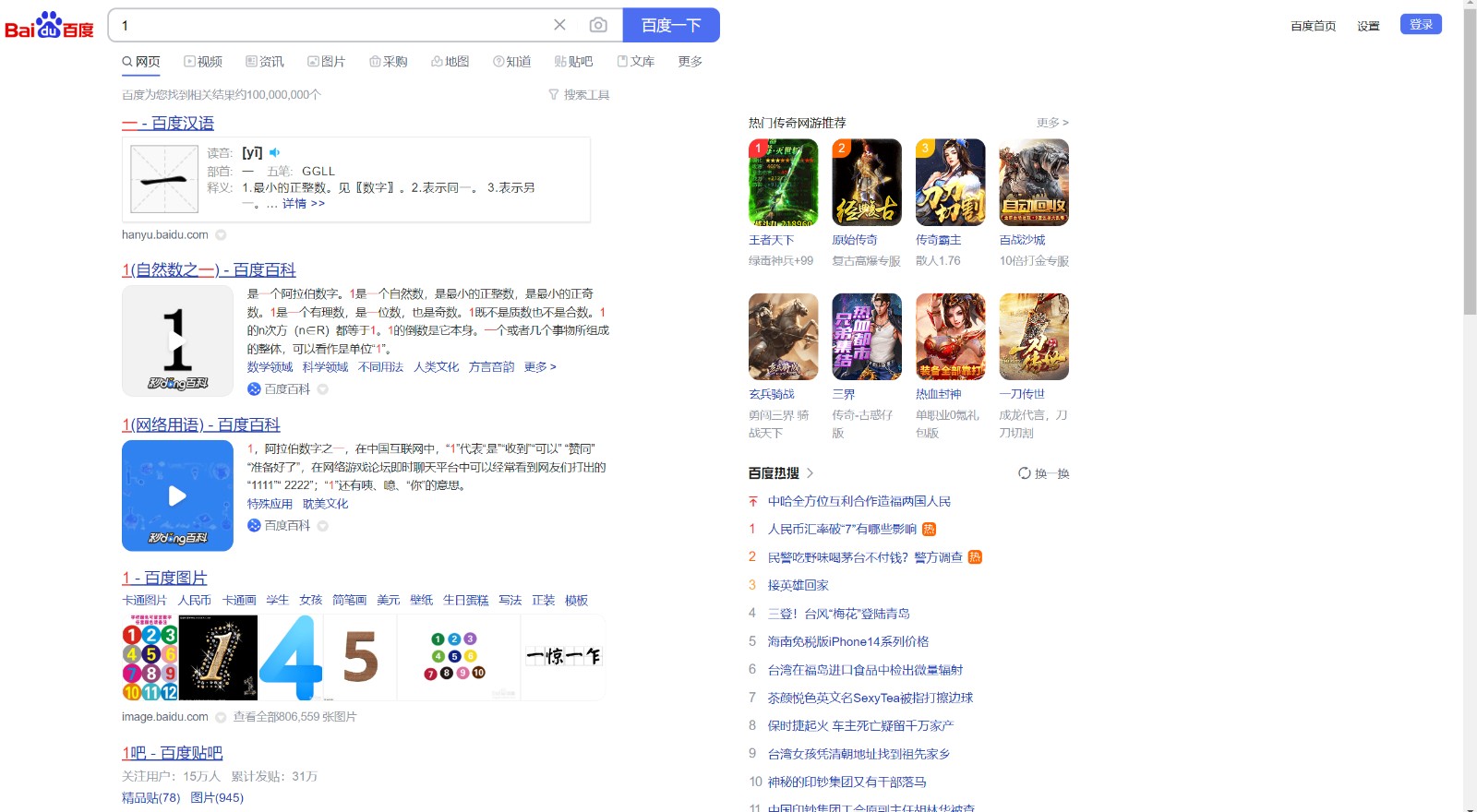Viewport: 1477px width, 812px height.
Task: Click the 登录 login button
Action: click(1421, 24)
